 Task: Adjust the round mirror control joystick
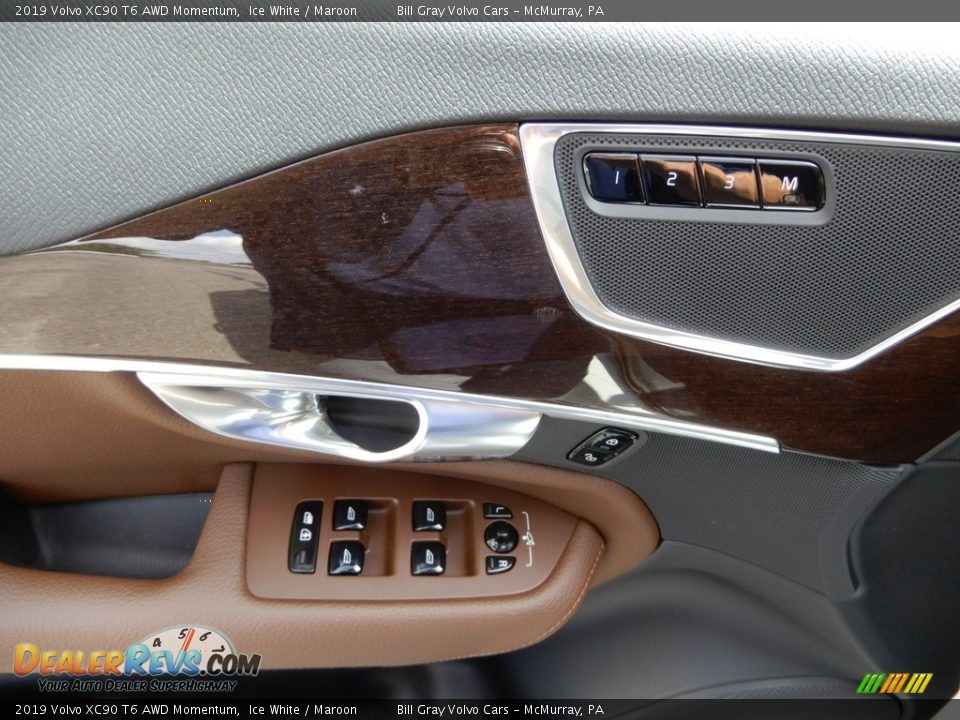500,537
